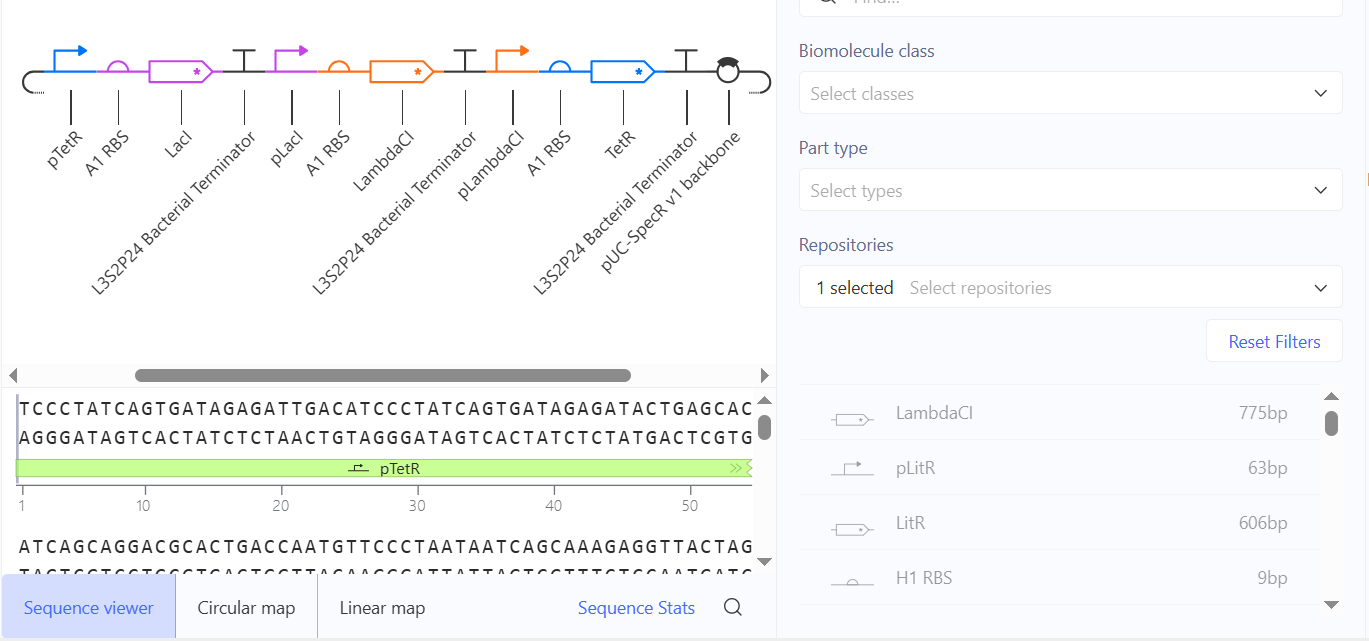
Task: Click the Reset Filters button
Action: 1274,342
